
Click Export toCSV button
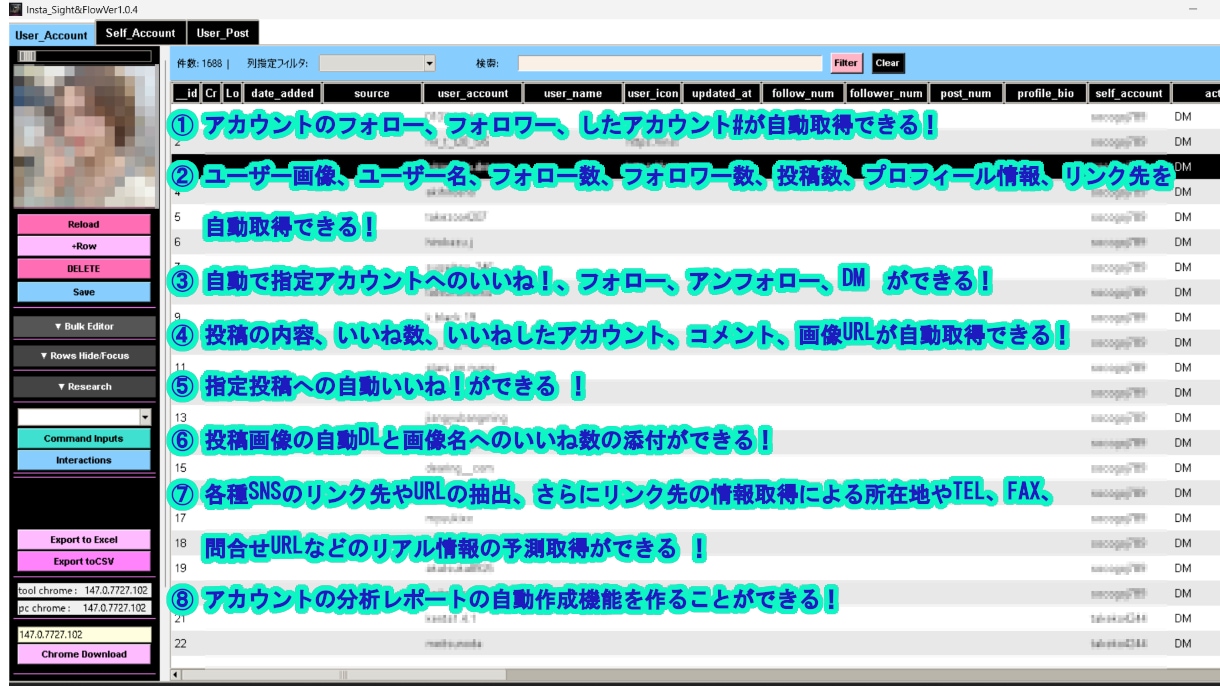coord(84,561)
